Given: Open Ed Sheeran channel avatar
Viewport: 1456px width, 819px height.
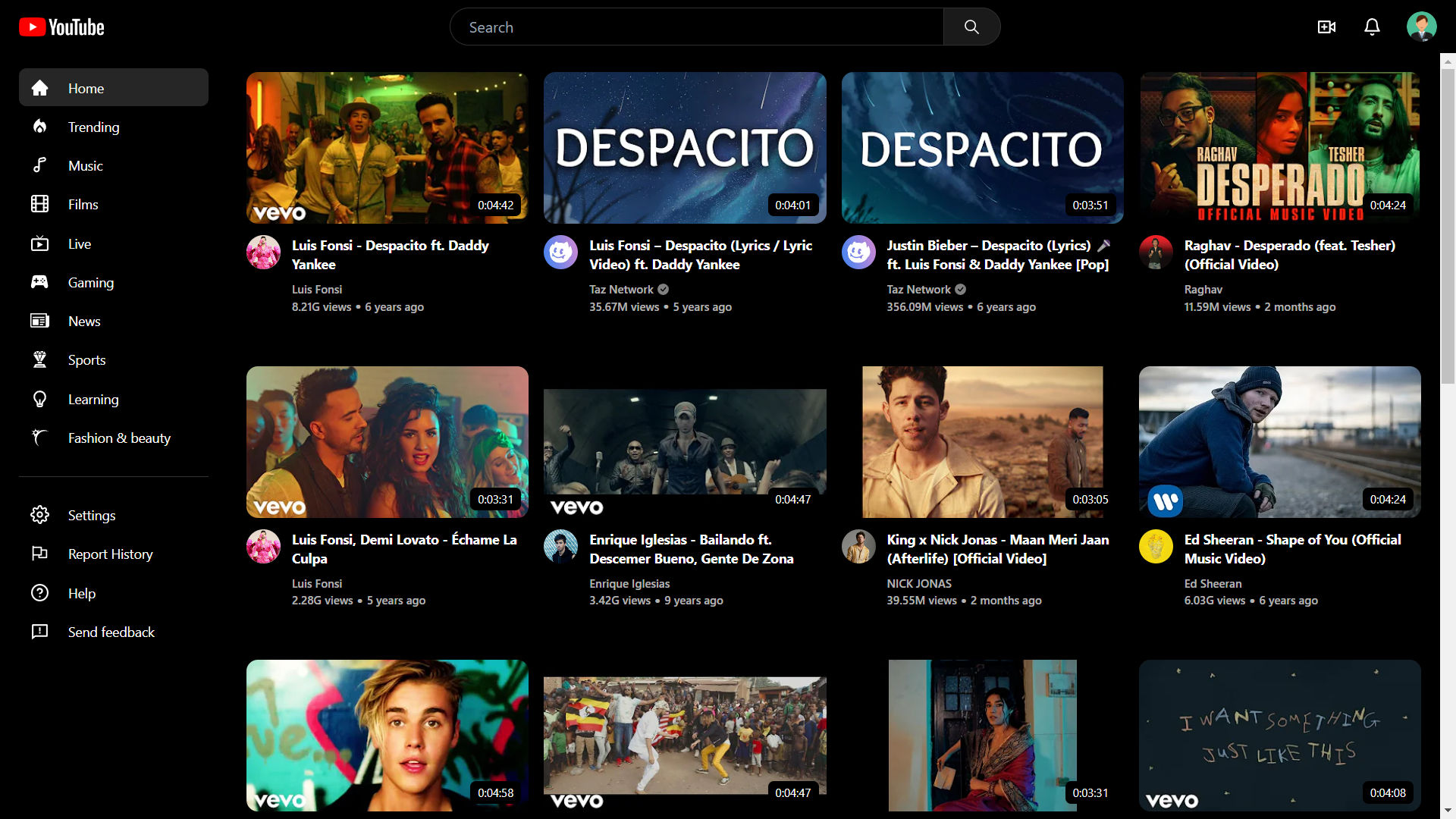Looking at the screenshot, I should tap(1156, 547).
